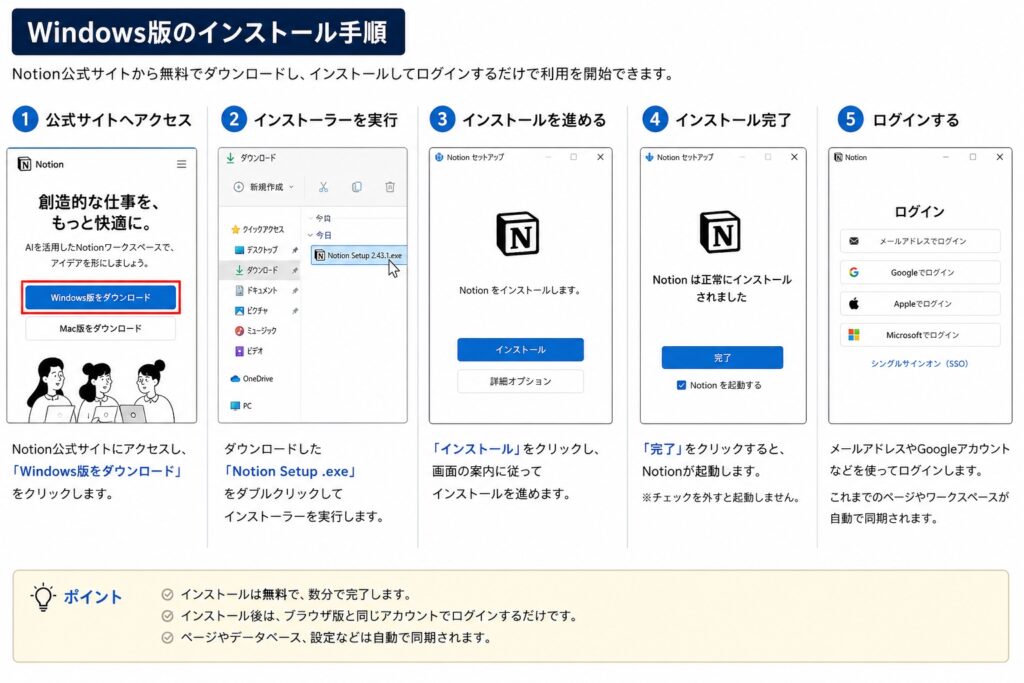The width and height of the screenshot is (1024, 683).
Task: Click the Notion logo in the install complete window
Action: (x=720, y=232)
